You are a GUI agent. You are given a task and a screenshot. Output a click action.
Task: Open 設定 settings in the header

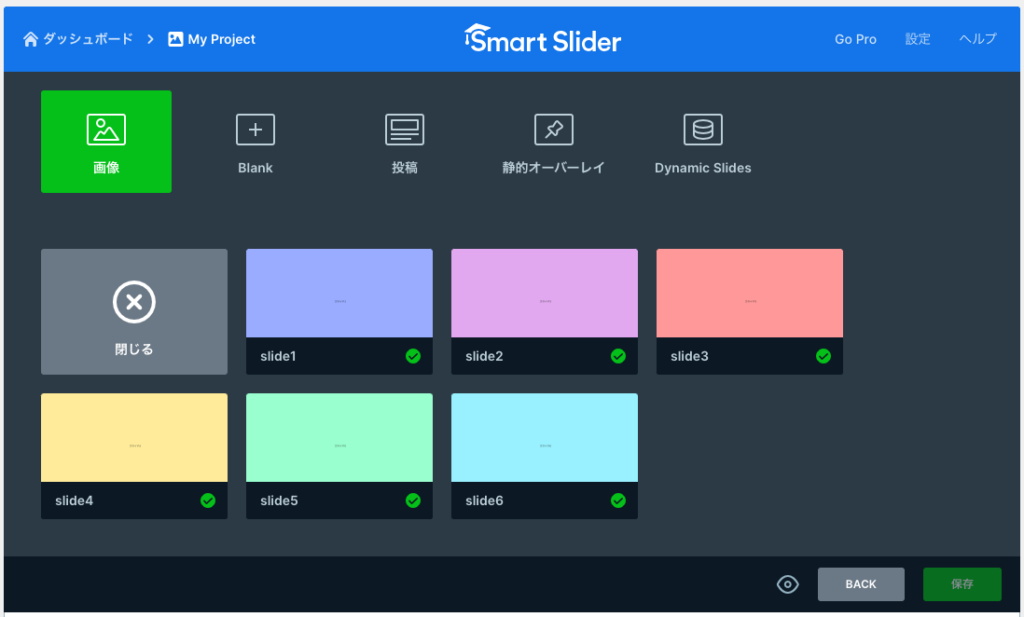click(x=917, y=39)
